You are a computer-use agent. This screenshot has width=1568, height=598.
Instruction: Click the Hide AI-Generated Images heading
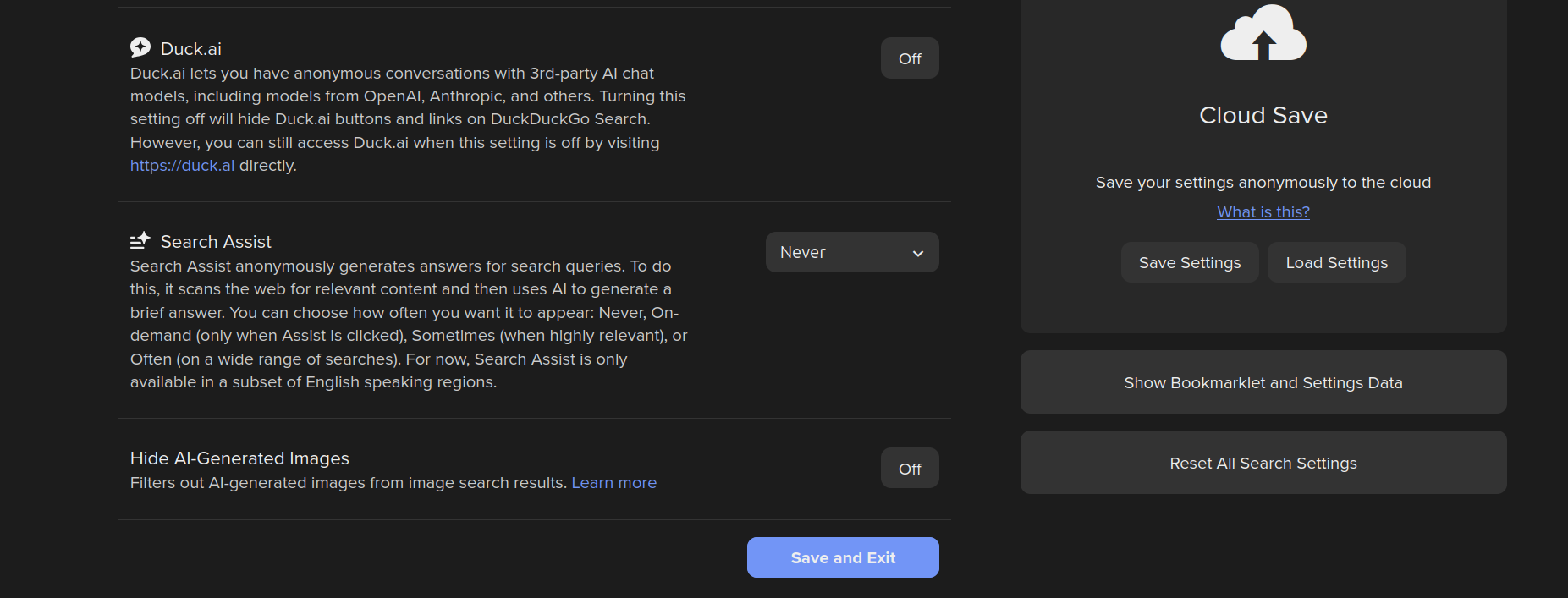[x=239, y=458]
